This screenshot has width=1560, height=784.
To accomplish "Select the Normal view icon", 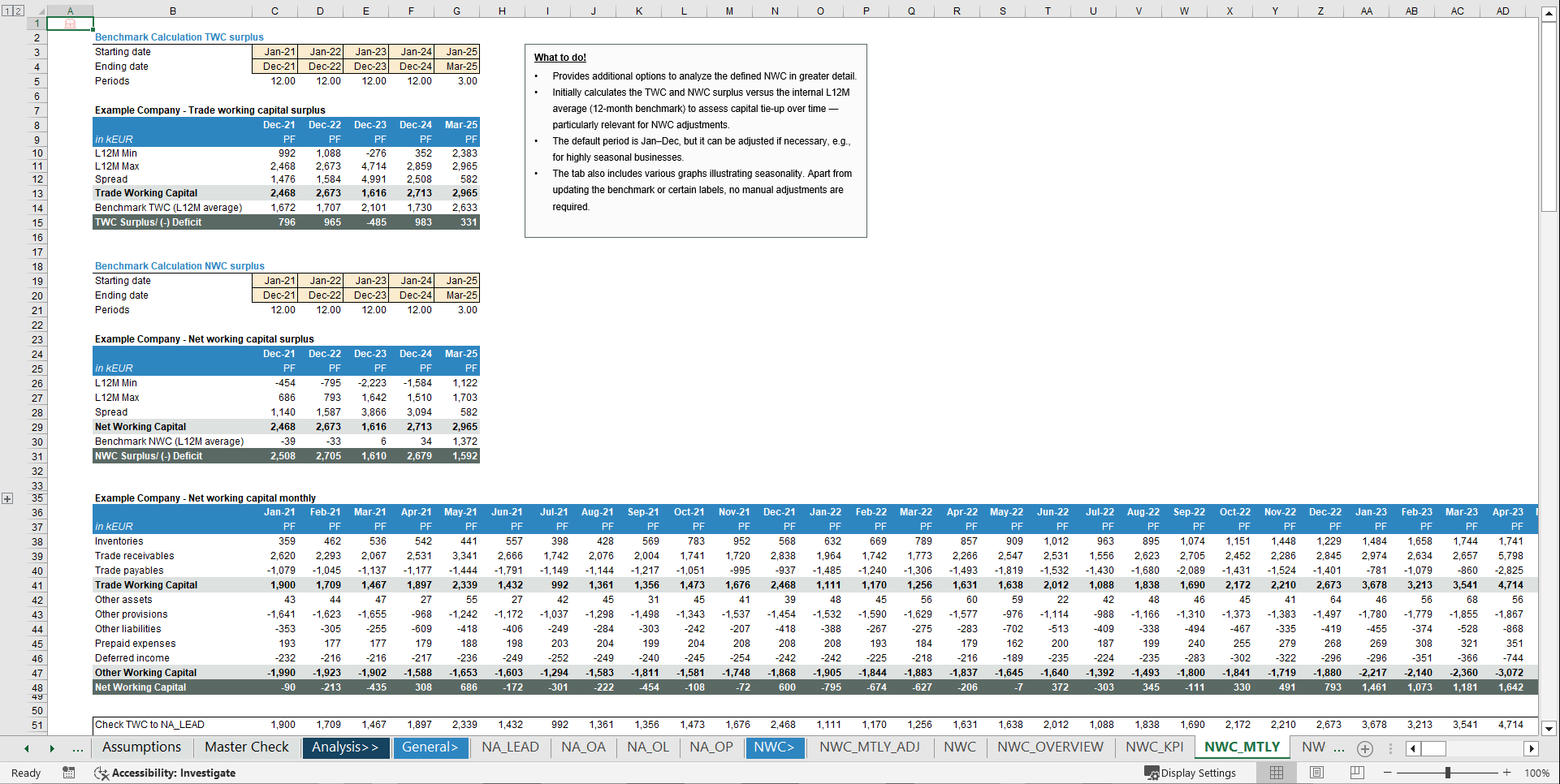I will pos(1276,773).
